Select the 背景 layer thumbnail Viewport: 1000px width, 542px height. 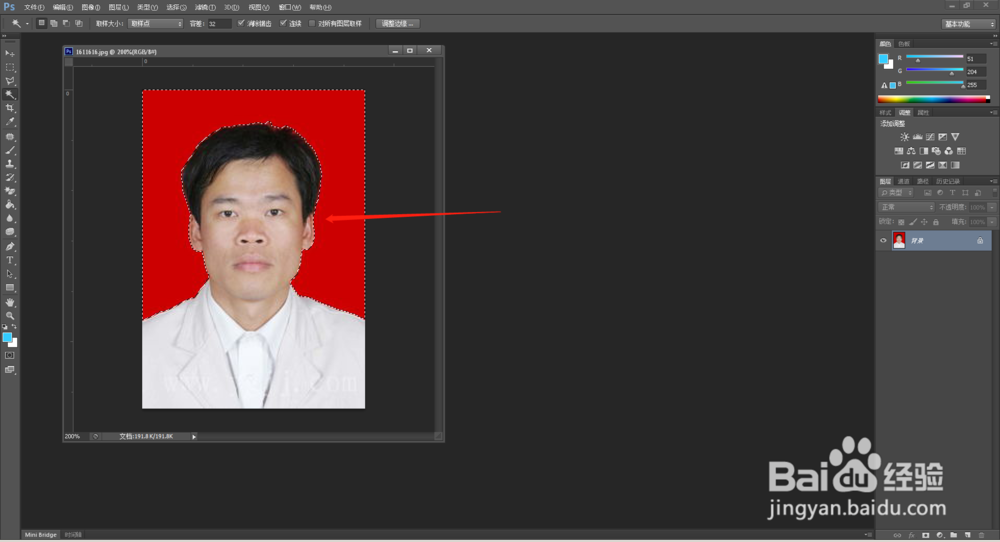pyautogui.click(x=899, y=240)
